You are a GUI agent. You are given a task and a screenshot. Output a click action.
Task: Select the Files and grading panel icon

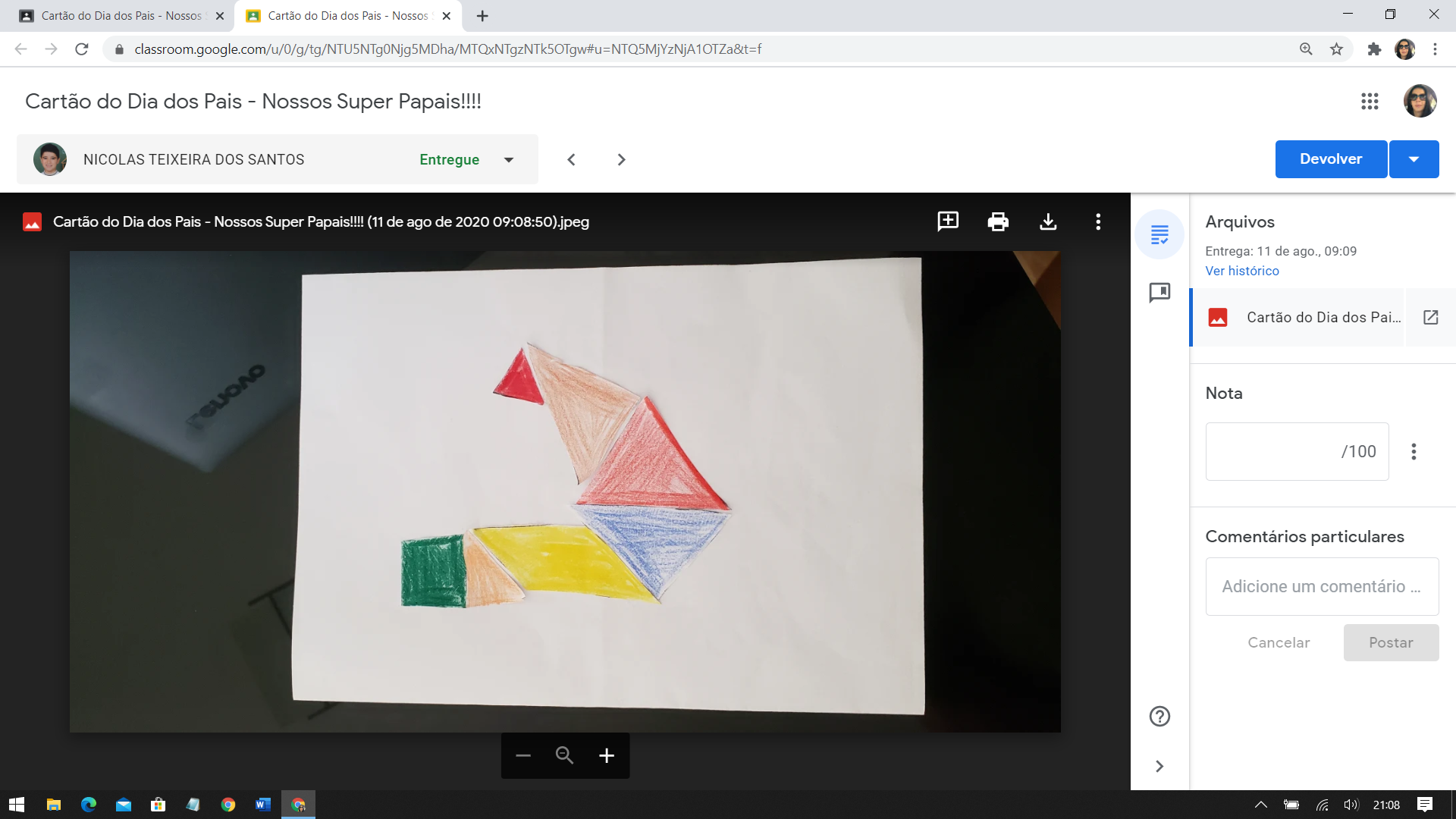(1159, 234)
